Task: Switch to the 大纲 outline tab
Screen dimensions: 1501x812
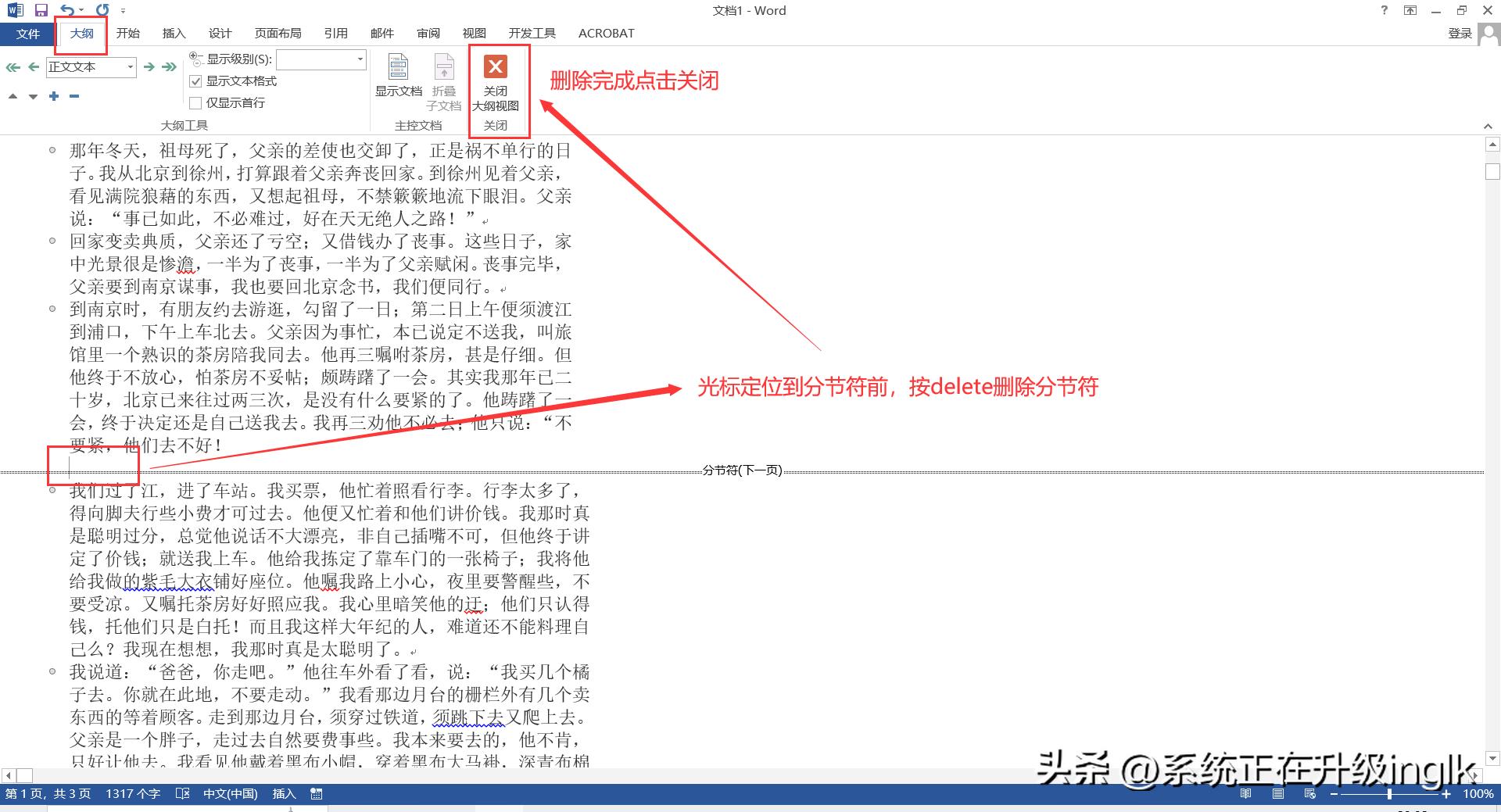Action: click(x=81, y=34)
